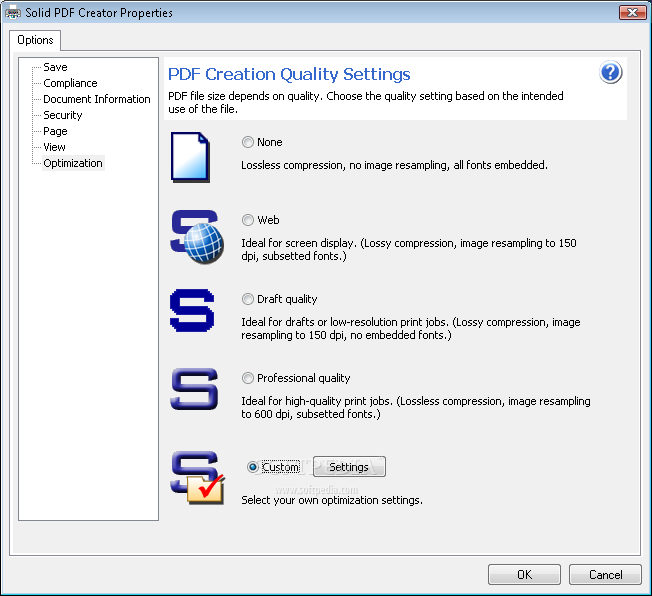Open Document Information tree item
This screenshot has width=652, height=596.
[97, 99]
